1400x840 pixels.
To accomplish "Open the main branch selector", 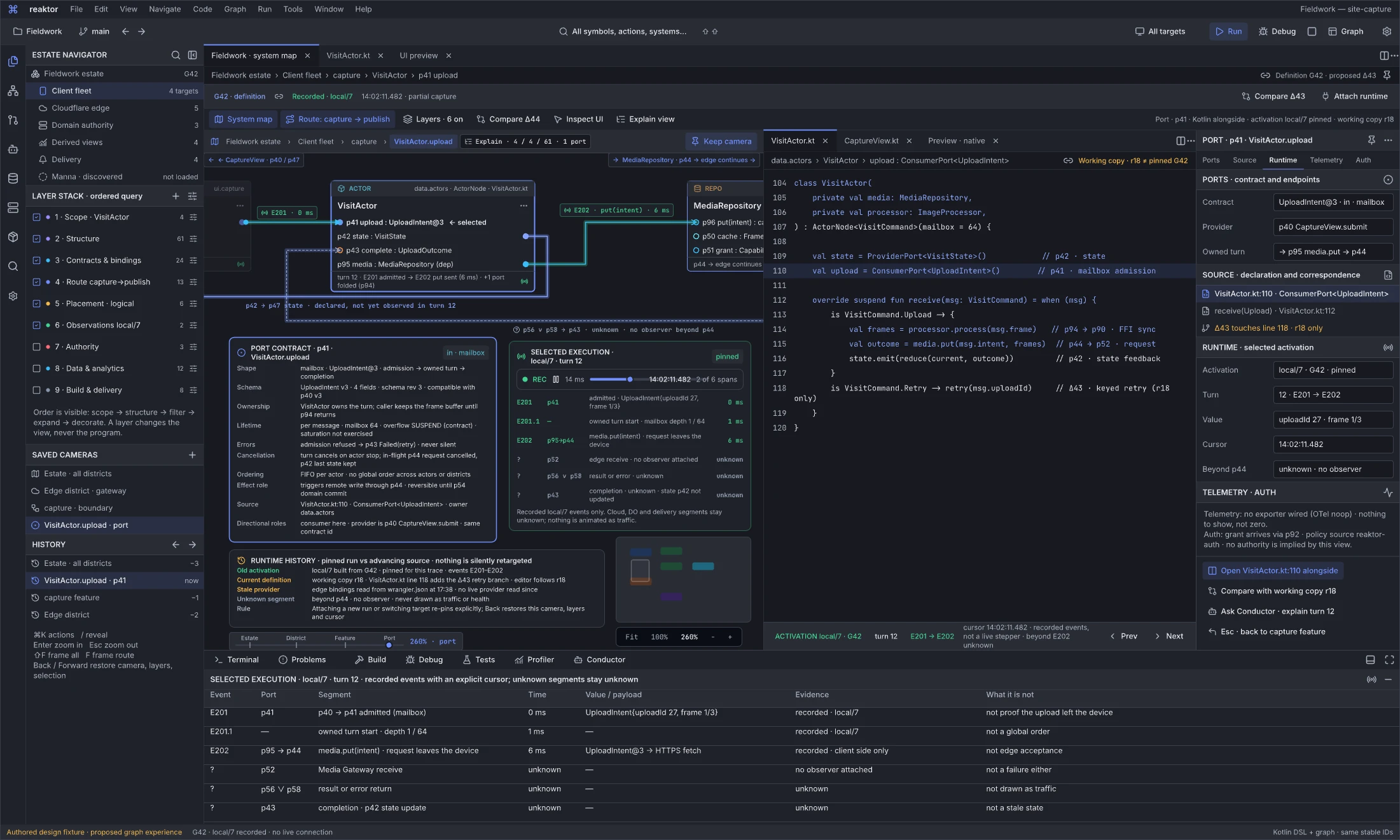I will (94, 32).
